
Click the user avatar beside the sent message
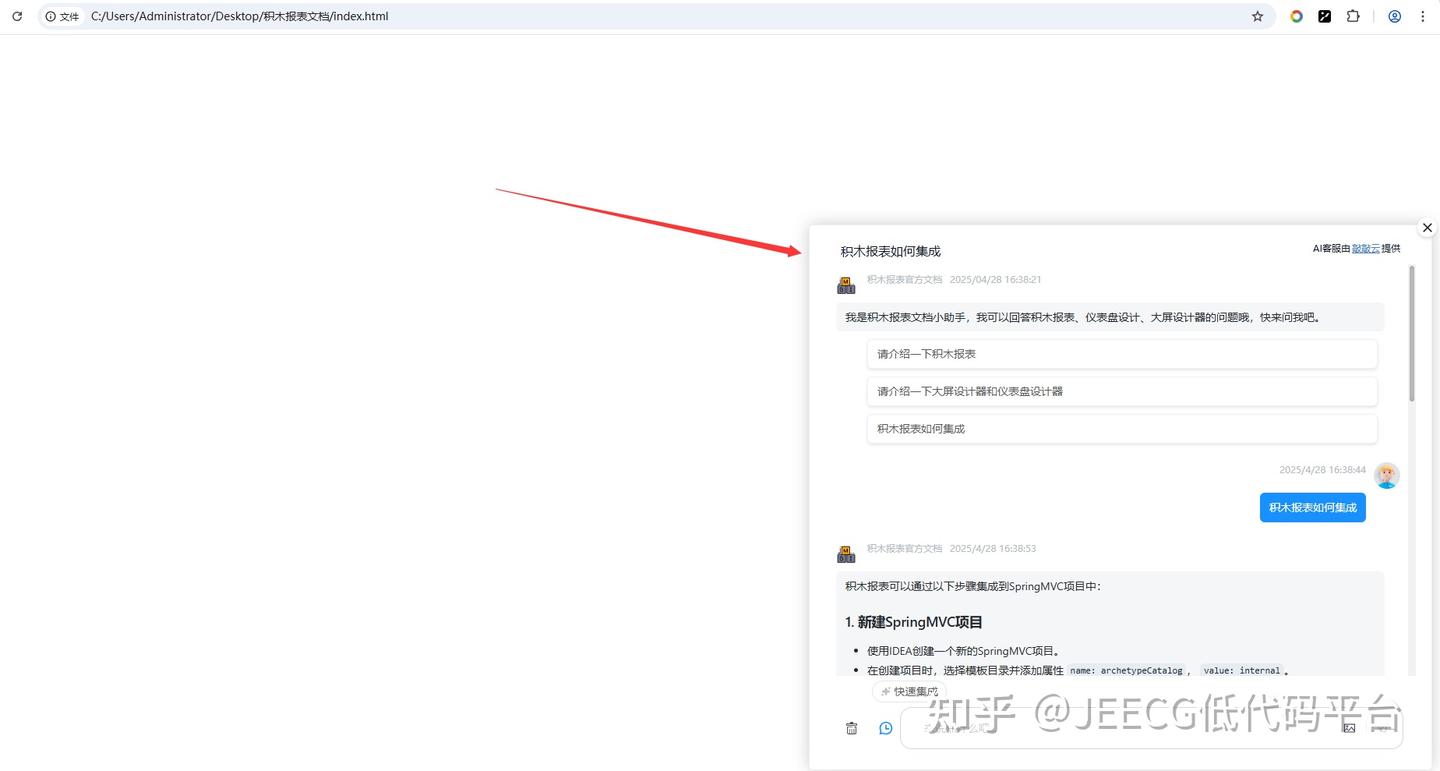pos(1386,475)
